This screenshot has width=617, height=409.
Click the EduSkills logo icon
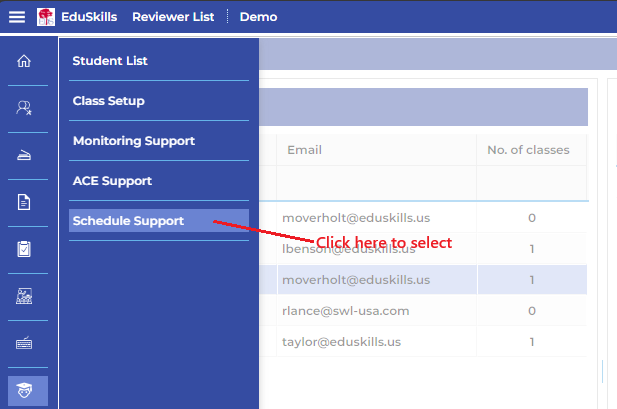(46, 17)
